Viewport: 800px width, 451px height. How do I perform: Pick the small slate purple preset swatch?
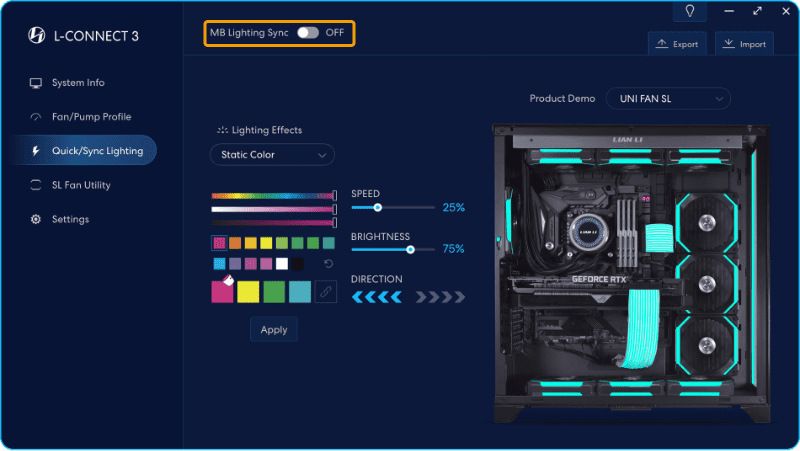235,264
